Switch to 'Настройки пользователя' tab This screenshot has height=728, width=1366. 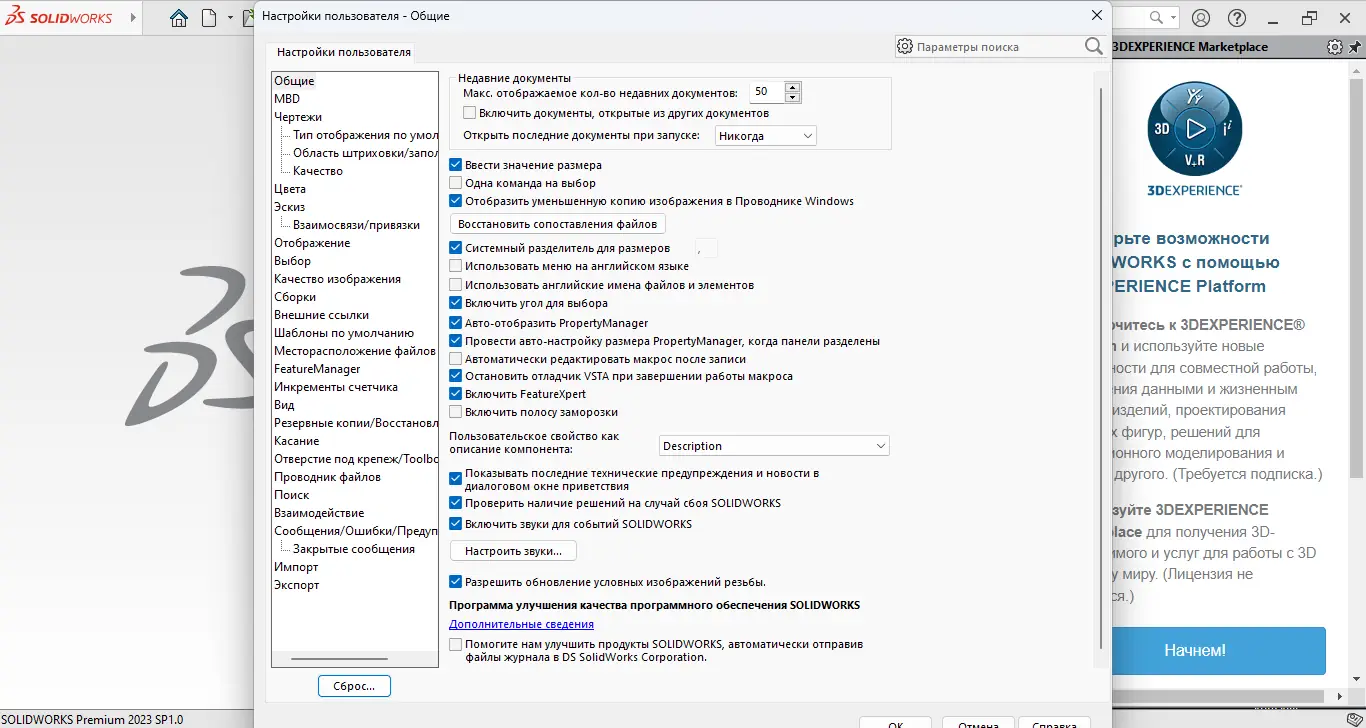pyautogui.click(x=344, y=52)
